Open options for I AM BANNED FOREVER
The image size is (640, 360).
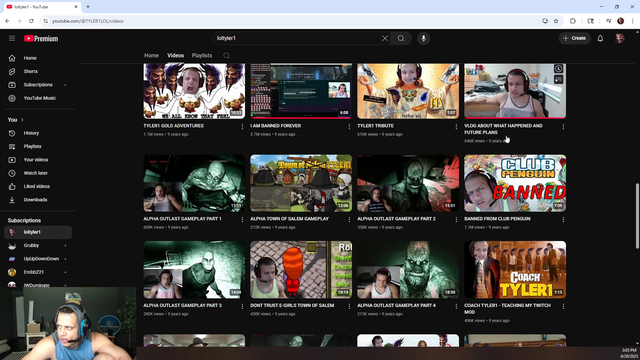pyautogui.click(x=349, y=127)
